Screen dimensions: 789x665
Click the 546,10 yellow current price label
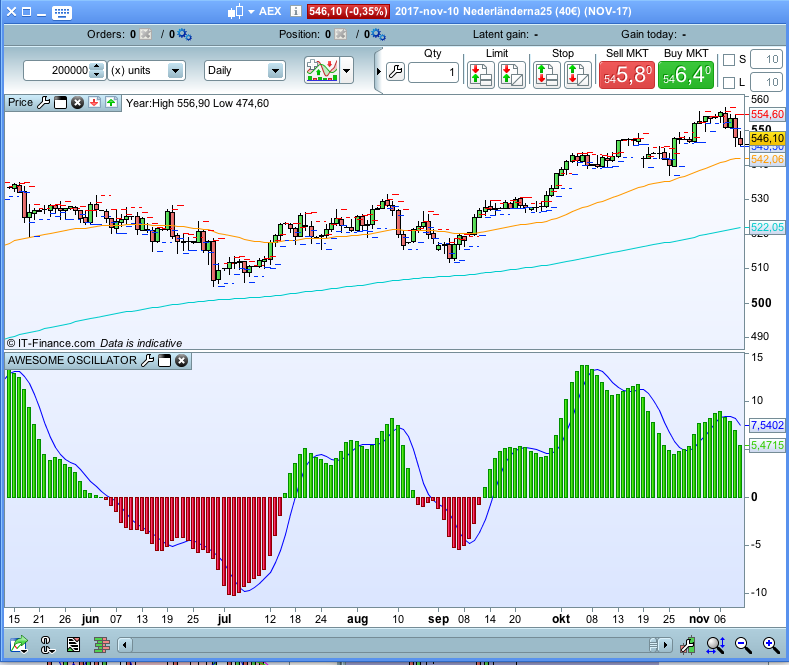coord(767,138)
